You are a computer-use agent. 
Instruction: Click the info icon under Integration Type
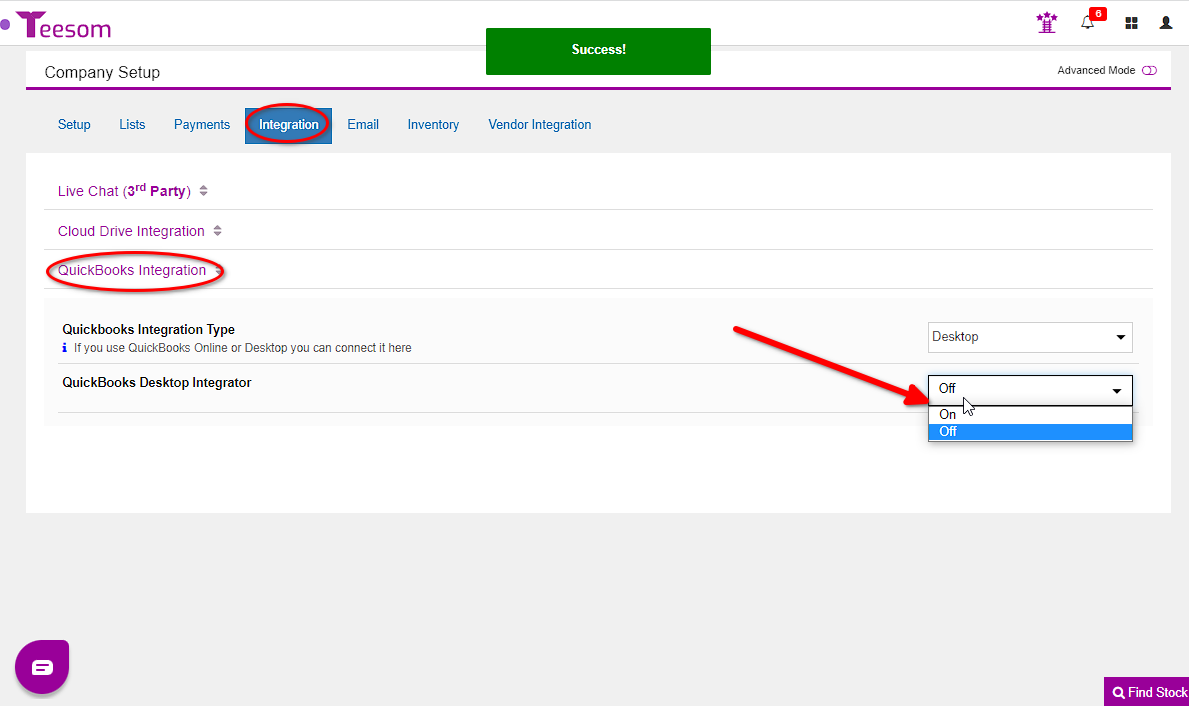(64, 348)
